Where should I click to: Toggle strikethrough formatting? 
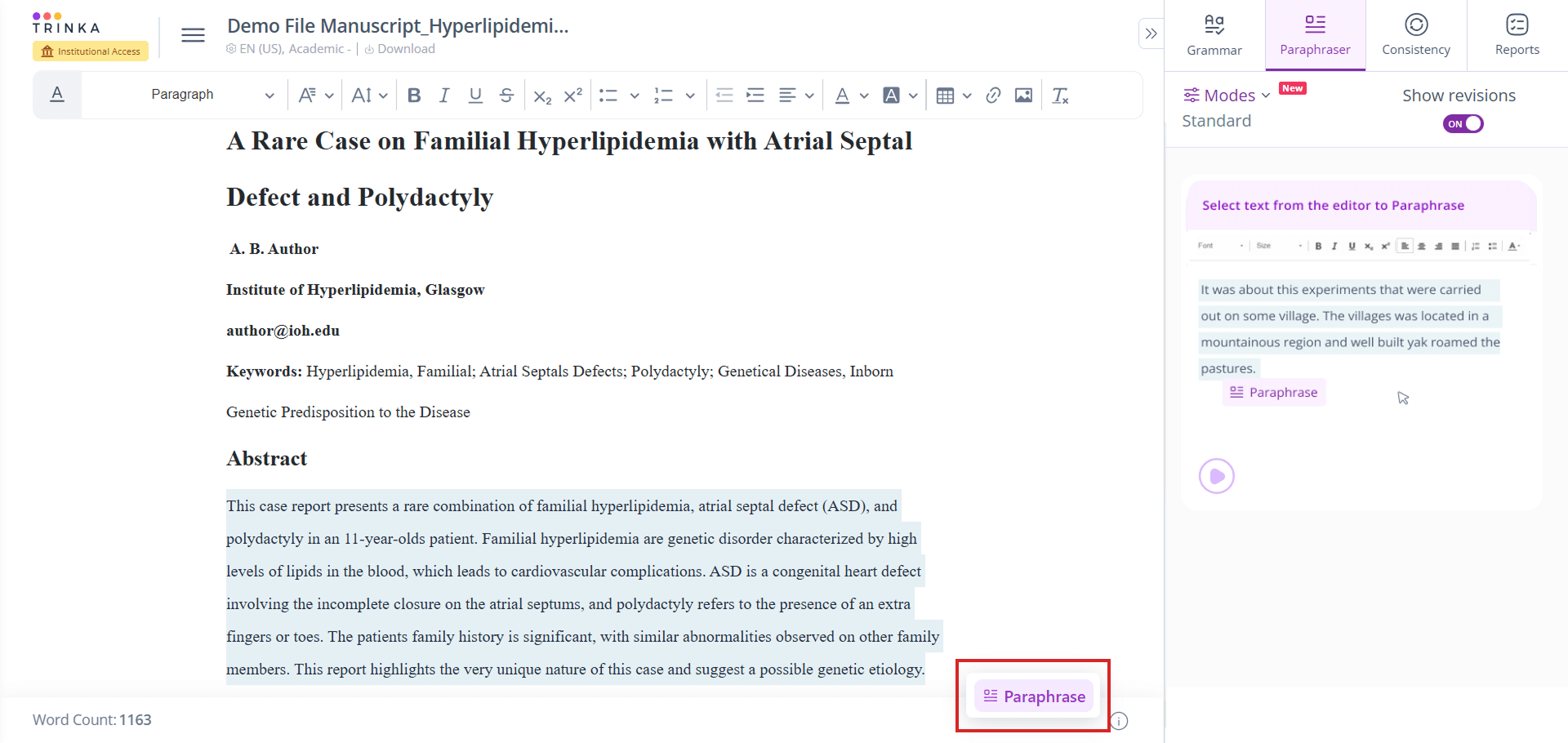pyautogui.click(x=506, y=96)
